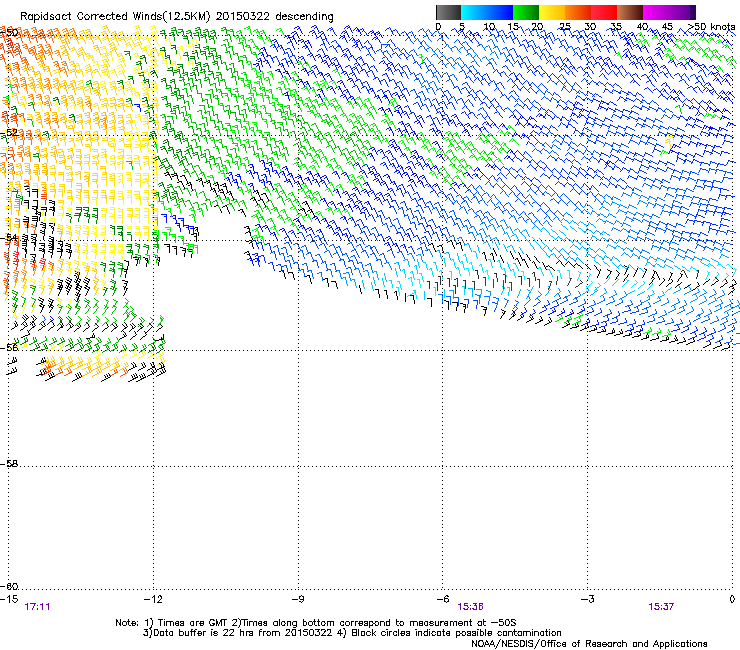Click the blue 10-15 knots legend swatch
740x650 pixels.
click(500, 12)
